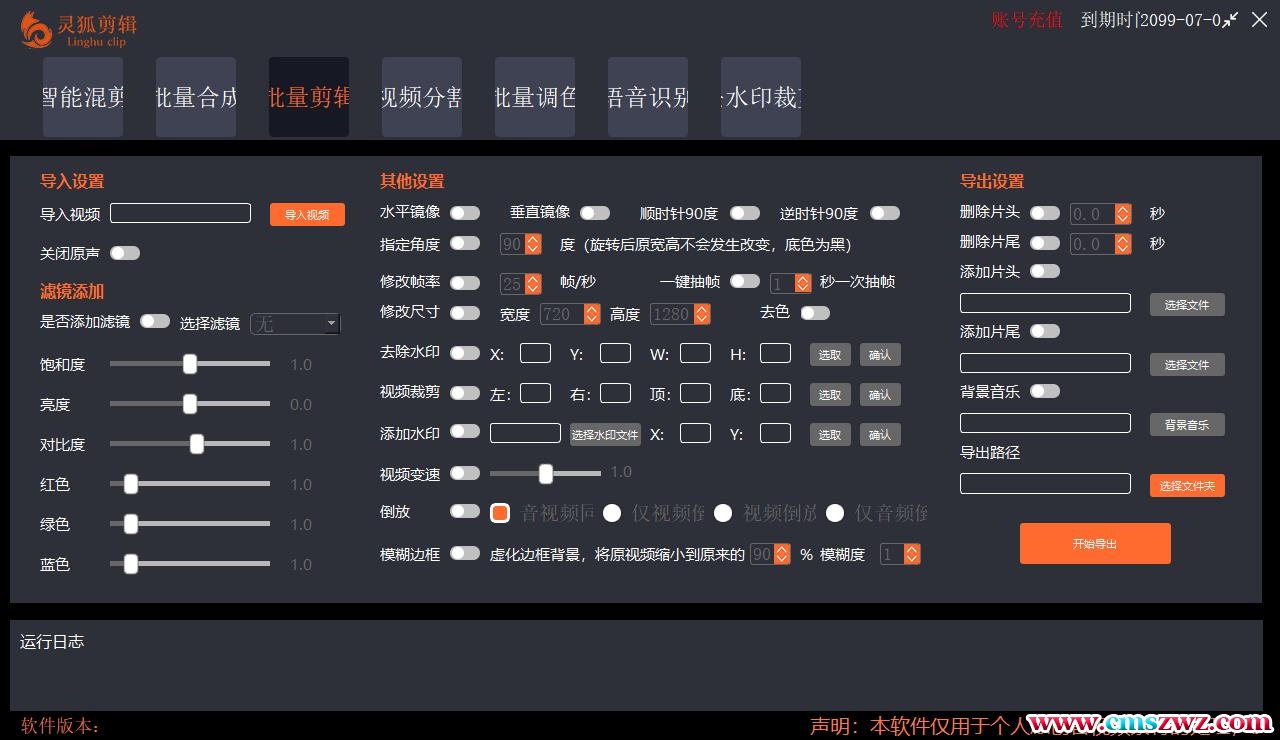The image size is (1280, 740).
Task: Select the first radio button beside 倒放
Action: click(x=500, y=513)
